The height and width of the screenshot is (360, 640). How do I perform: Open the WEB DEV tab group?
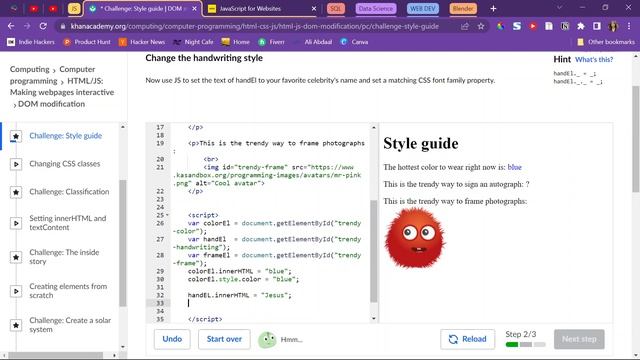pyautogui.click(x=422, y=8)
